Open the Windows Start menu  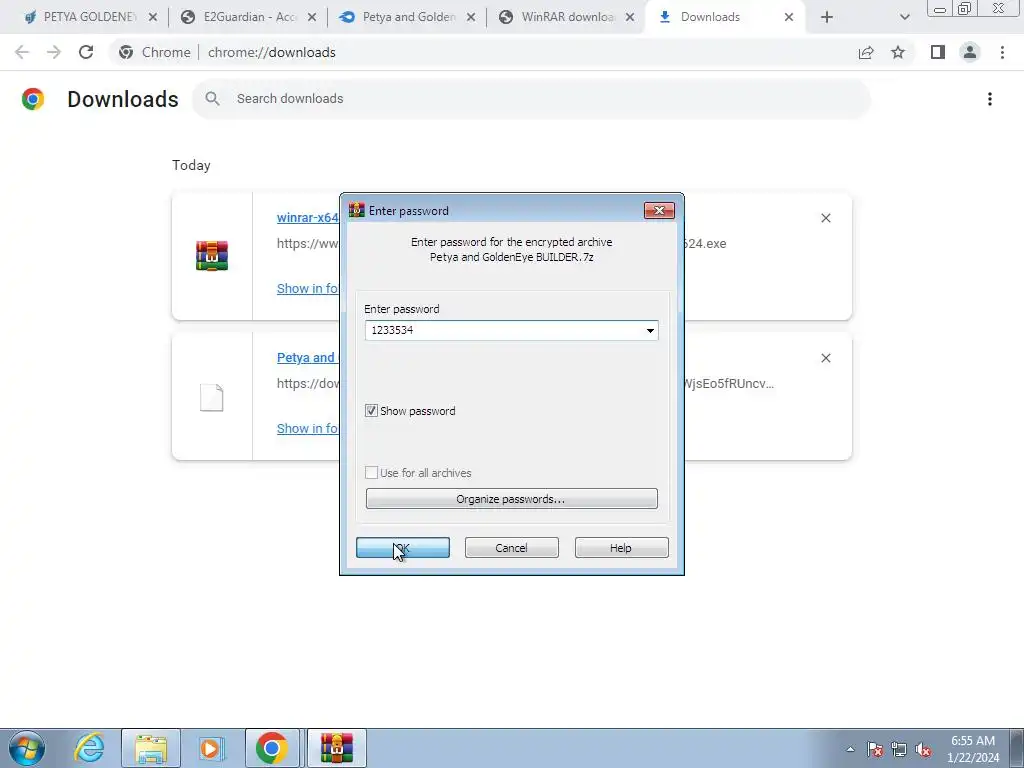click(x=26, y=748)
